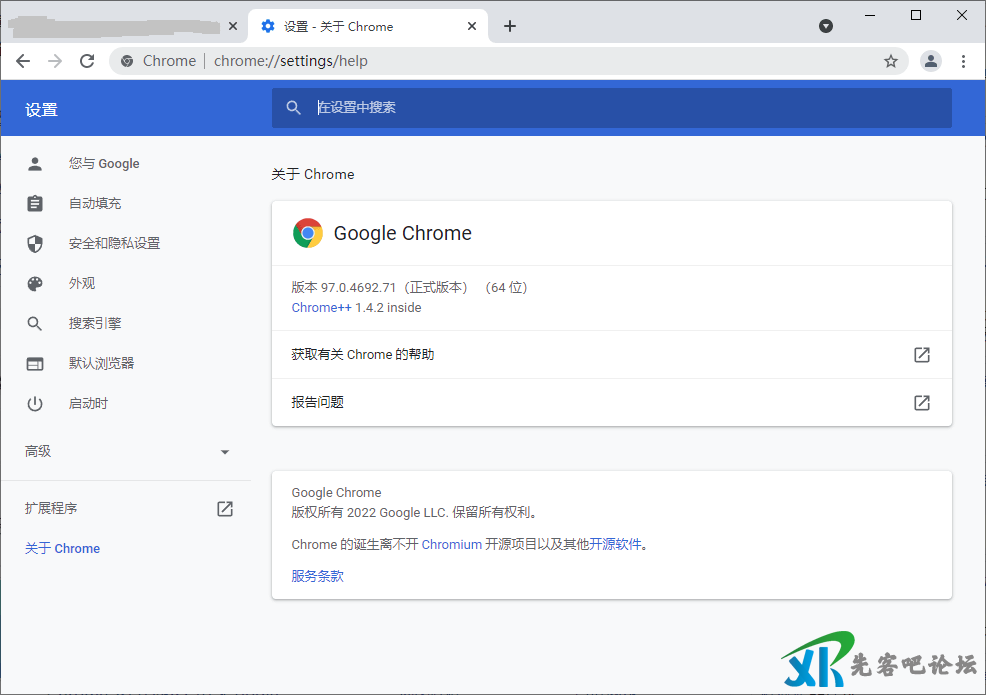Click the new tab plus button
Image resolution: width=986 pixels, height=695 pixels.
(x=510, y=26)
